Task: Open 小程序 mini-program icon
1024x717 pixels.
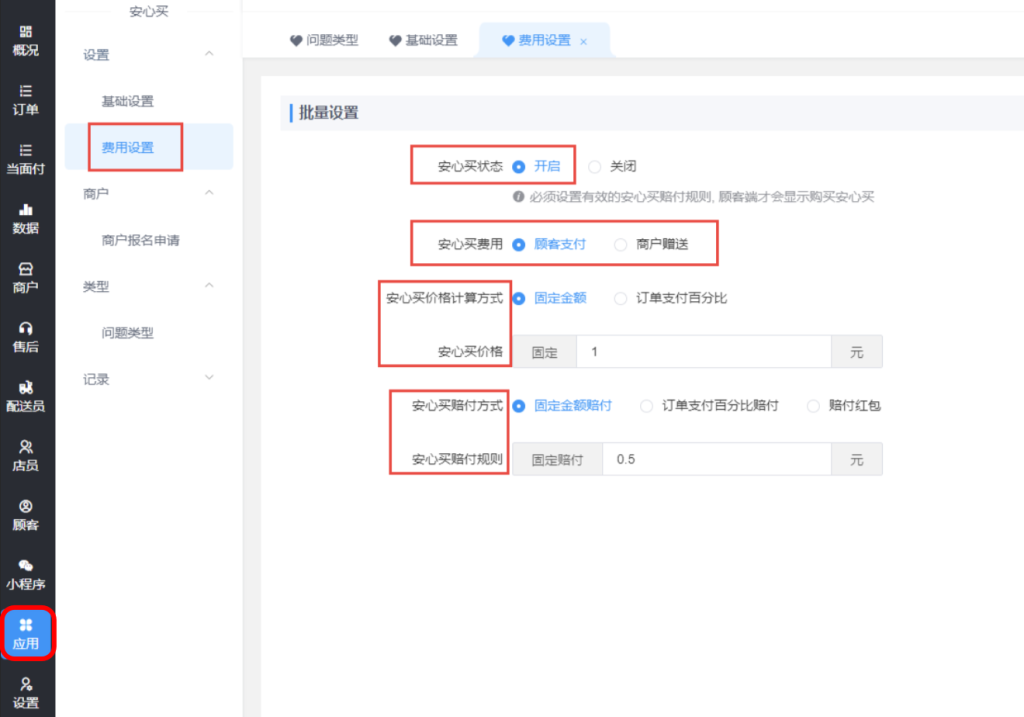Action: pyautogui.click(x=26, y=574)
